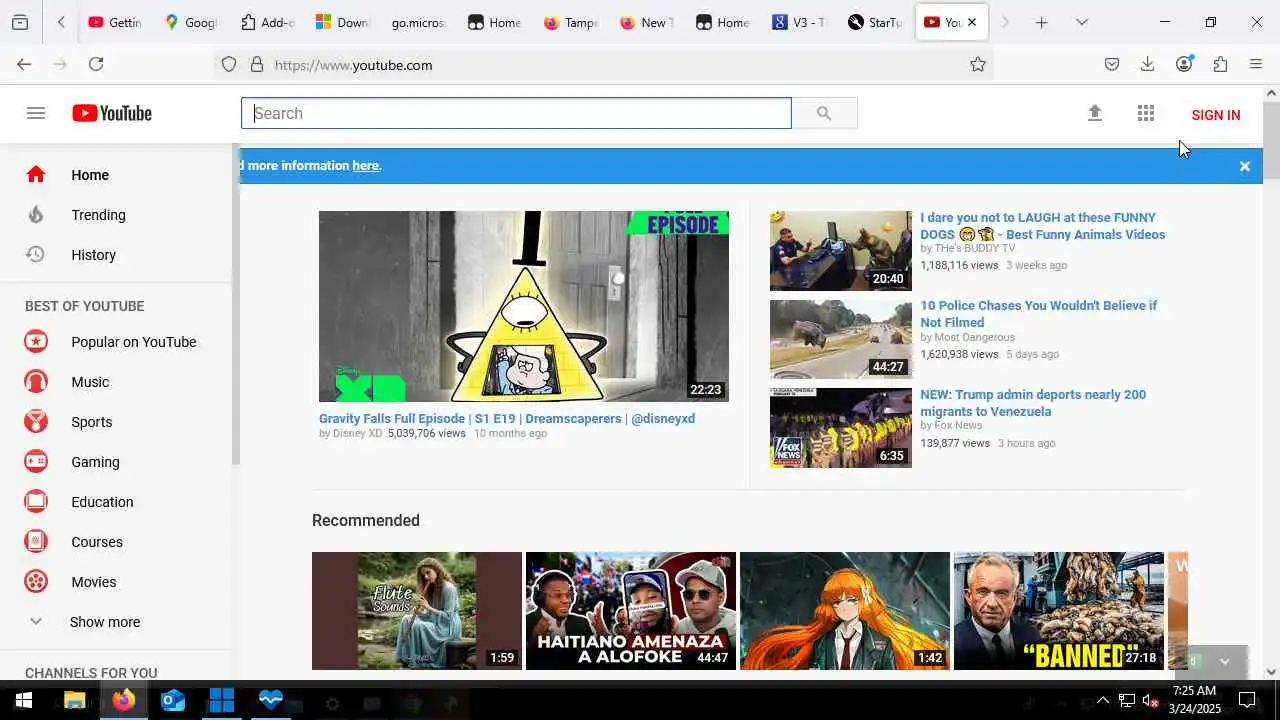The height and width of the screenshot is (720, 1280).
Task: Click the muted volume tray icon
Action: coord(1150,700)
